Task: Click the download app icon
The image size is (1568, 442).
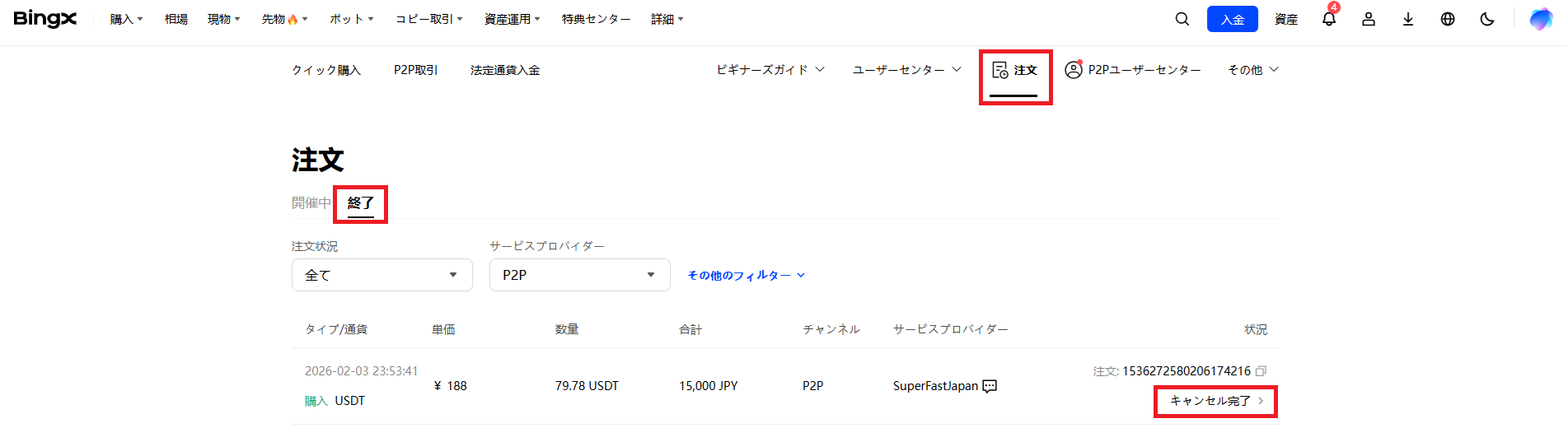Action: tap(1407, 19)
